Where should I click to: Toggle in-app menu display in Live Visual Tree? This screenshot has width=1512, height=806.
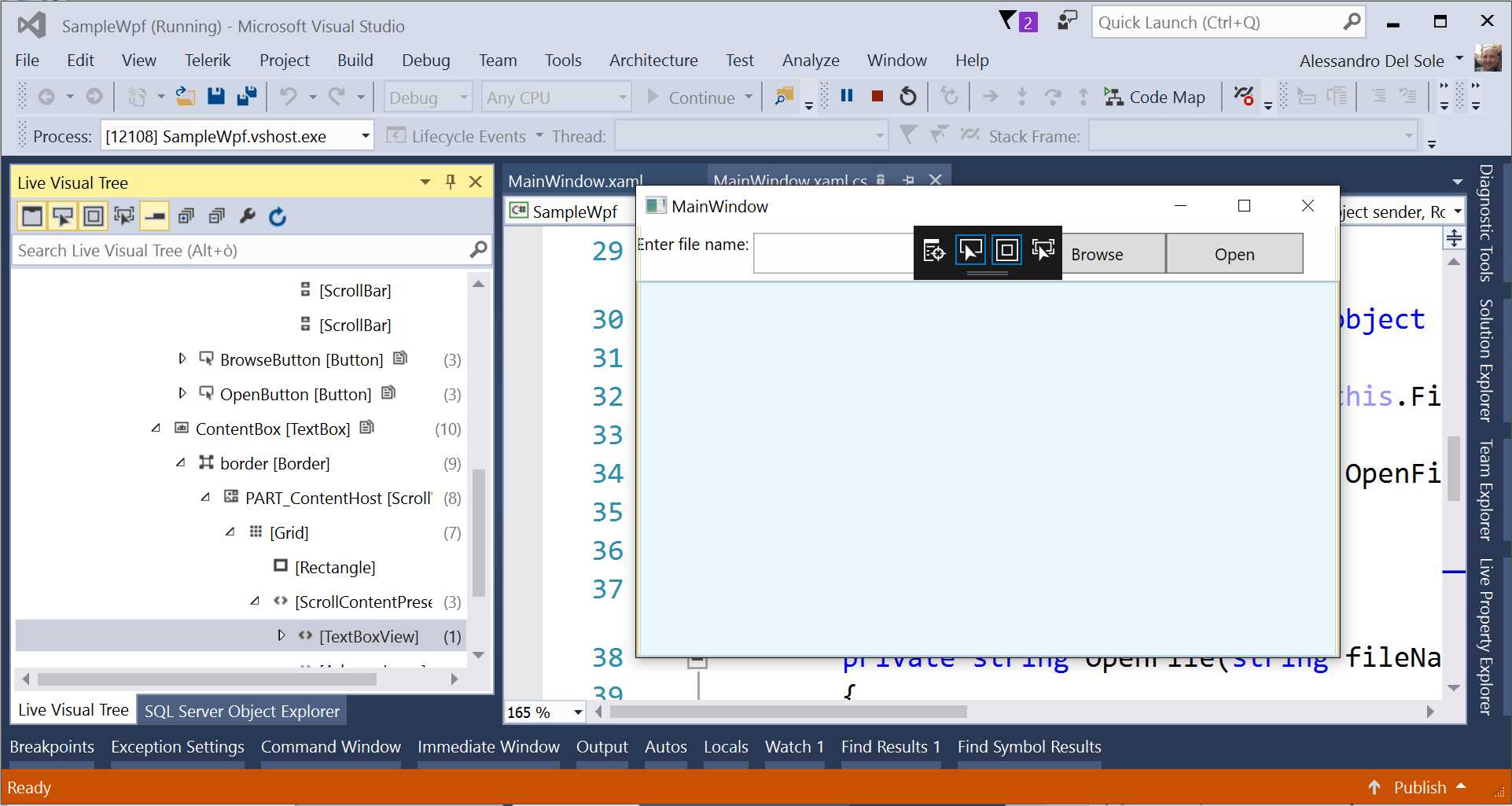coord(32,215)
